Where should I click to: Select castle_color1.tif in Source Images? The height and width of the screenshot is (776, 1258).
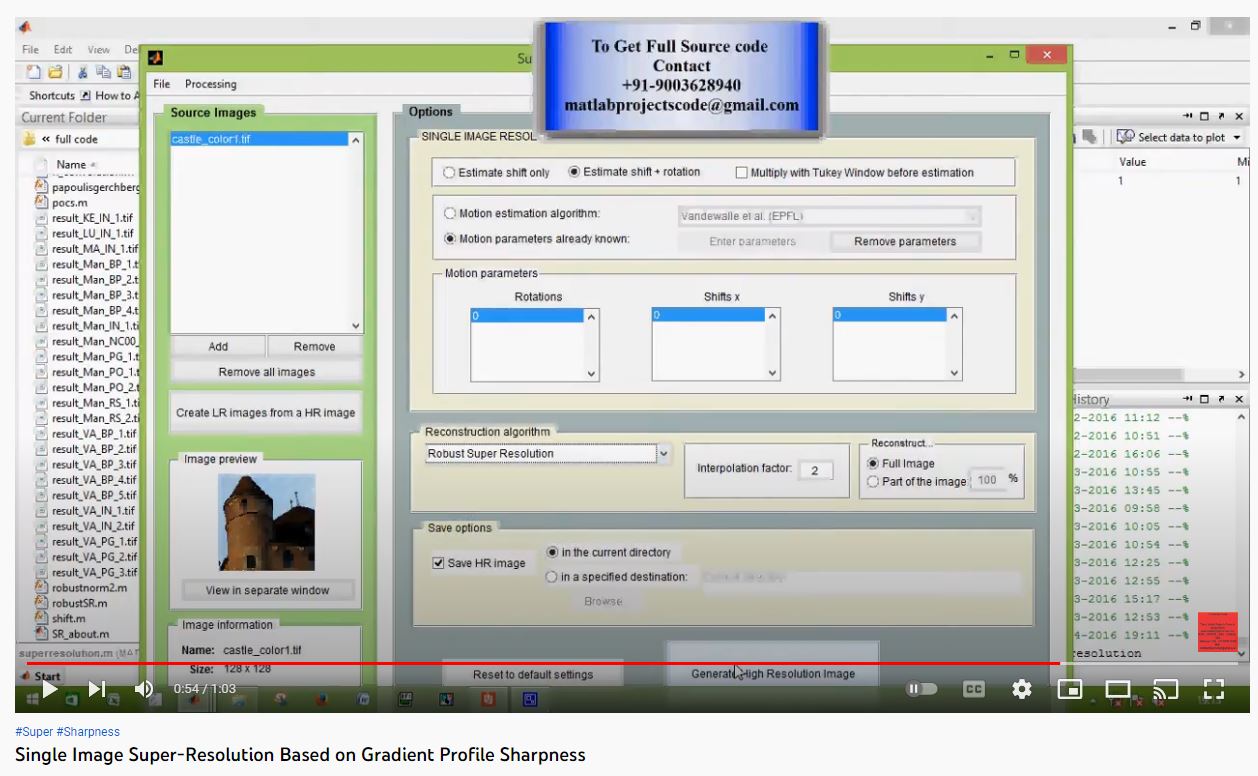click(x=259, y=140)
